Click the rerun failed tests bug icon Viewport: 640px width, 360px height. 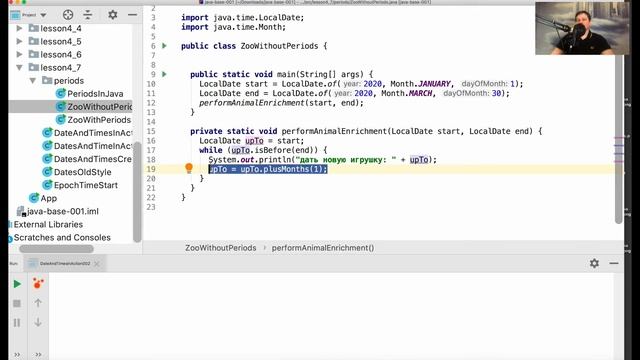tap(38, 283)
